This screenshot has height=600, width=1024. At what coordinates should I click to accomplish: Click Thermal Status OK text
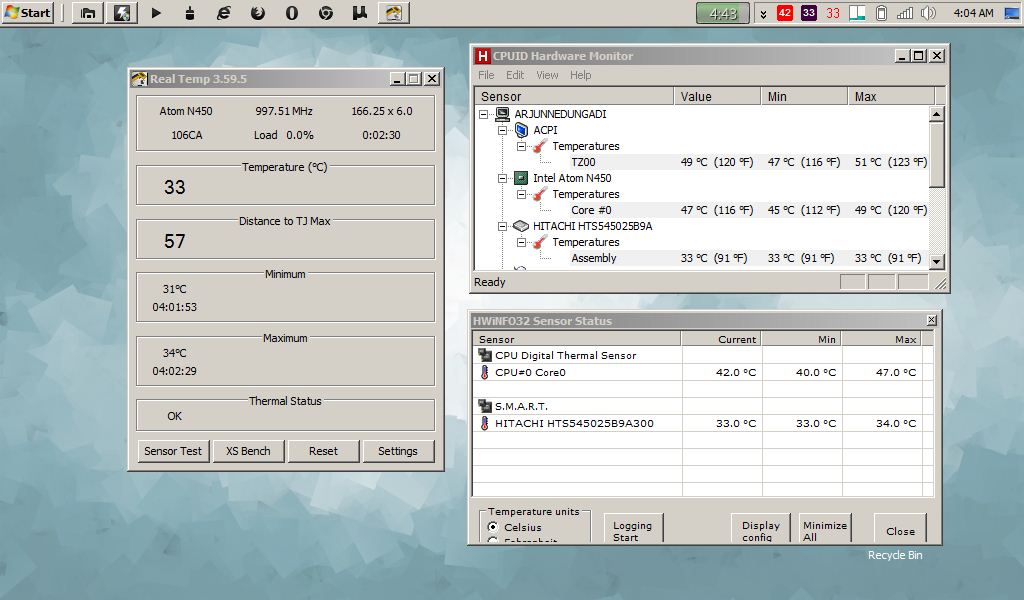pos(174,417)
